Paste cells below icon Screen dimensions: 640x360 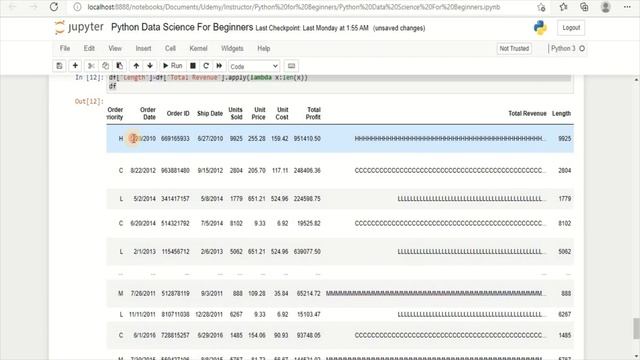(120, 66)
